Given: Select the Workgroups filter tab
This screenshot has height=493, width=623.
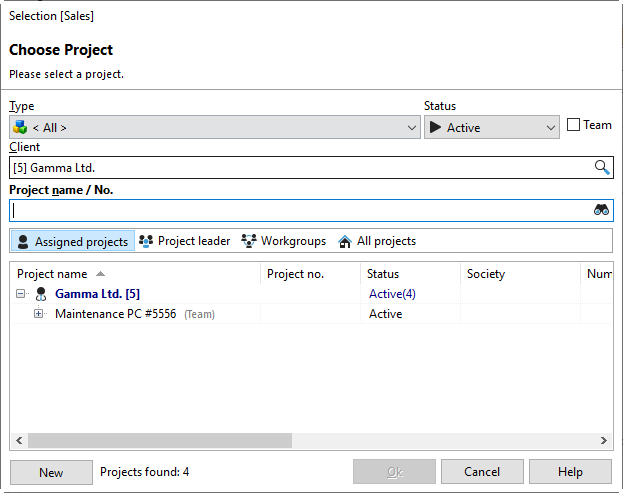Looking at the screenshot, I should pos(284,241).
